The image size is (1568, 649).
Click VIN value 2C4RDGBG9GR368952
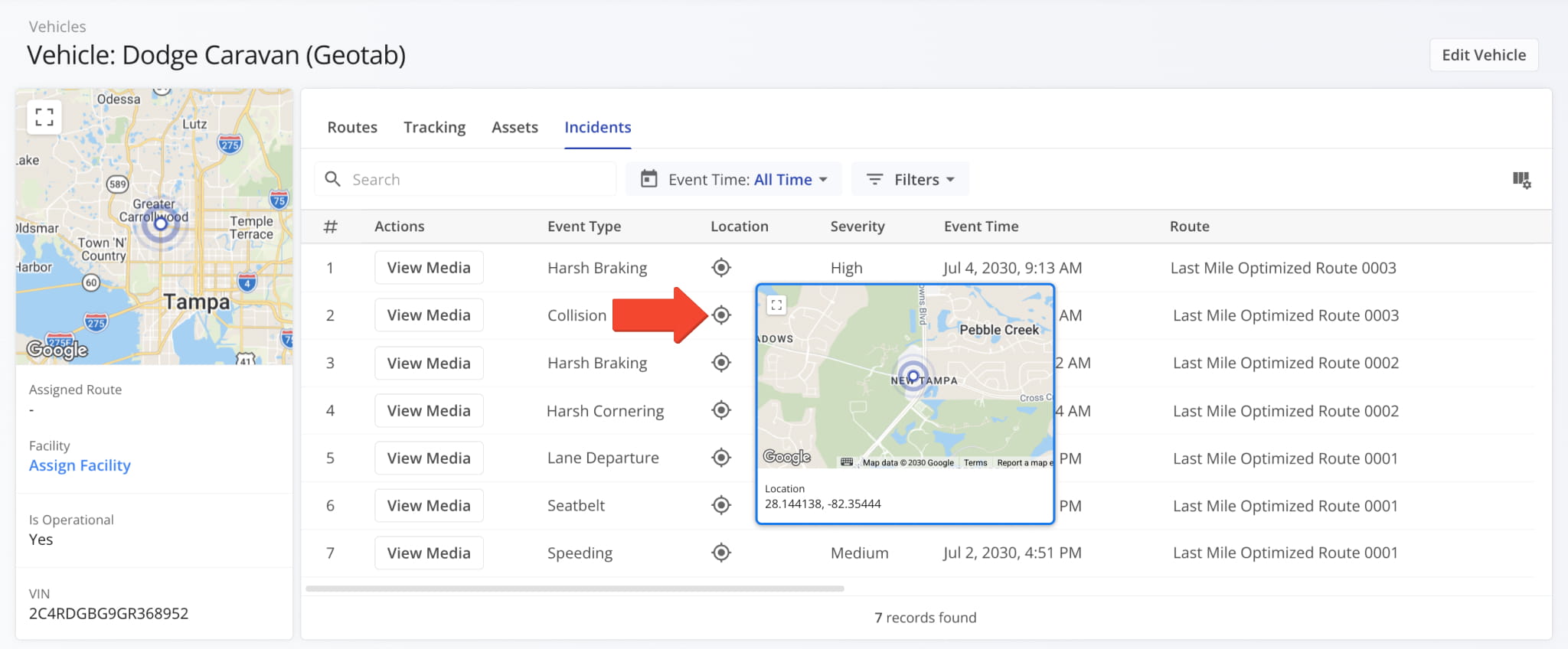pos(109,613)
